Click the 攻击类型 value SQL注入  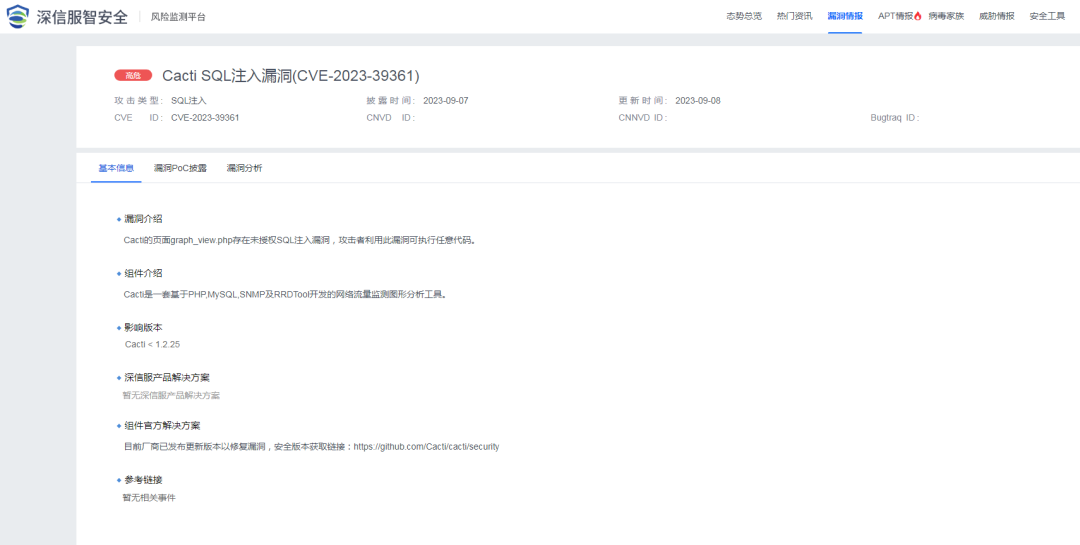click(189, 101)
